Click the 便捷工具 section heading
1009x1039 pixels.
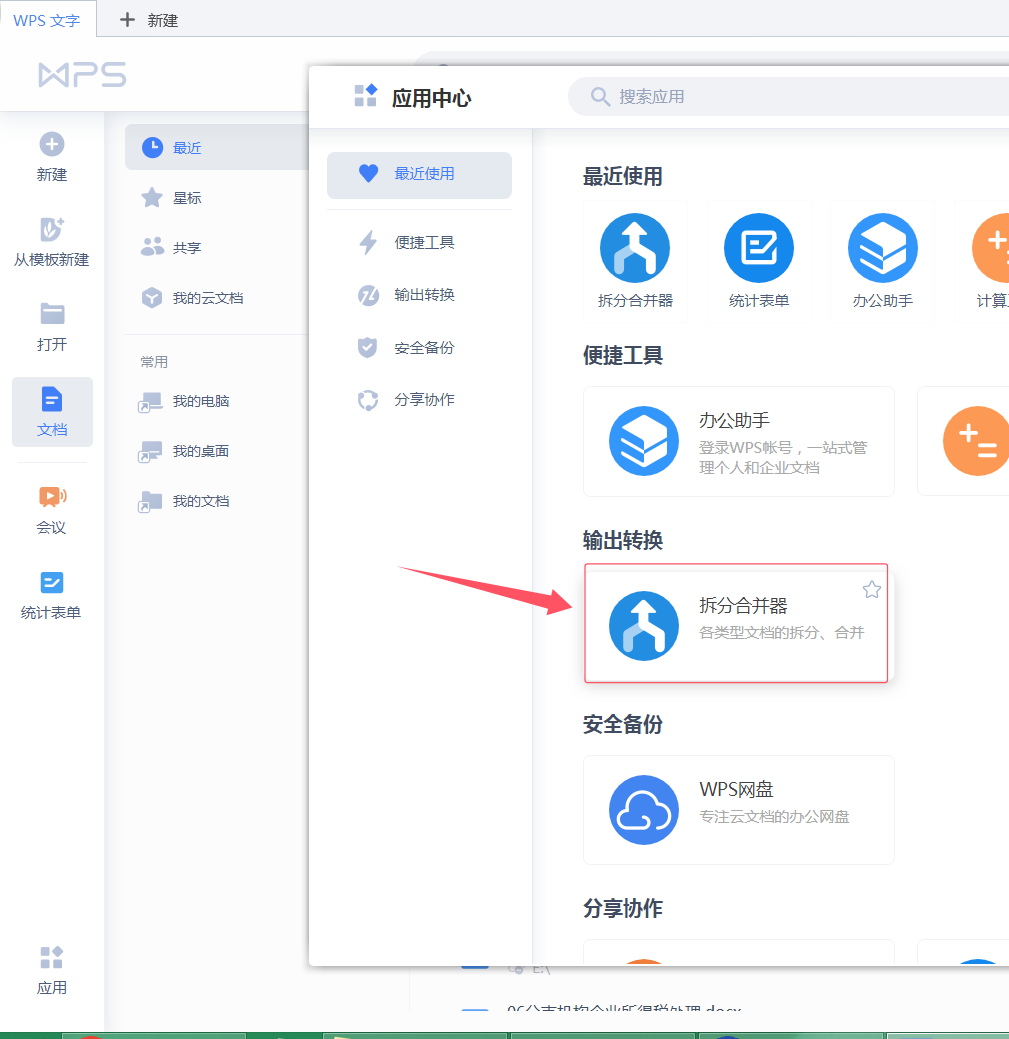click(x=623, y=356)
